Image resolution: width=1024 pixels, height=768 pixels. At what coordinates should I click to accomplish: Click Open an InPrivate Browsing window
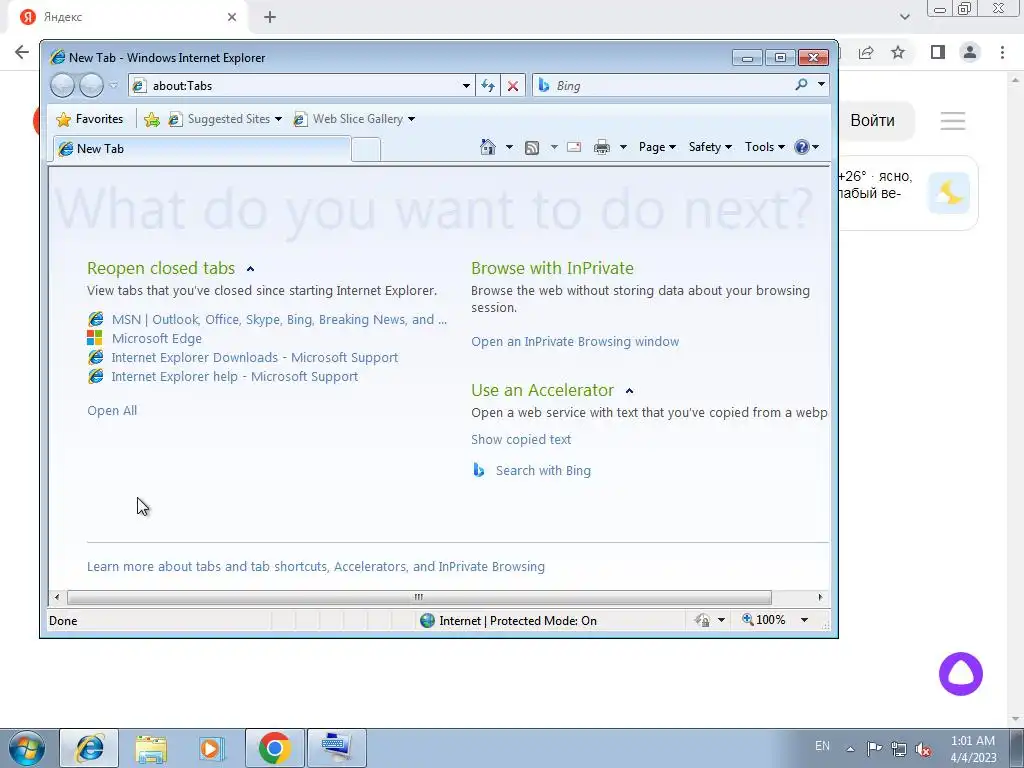click(x=575, y=342)
